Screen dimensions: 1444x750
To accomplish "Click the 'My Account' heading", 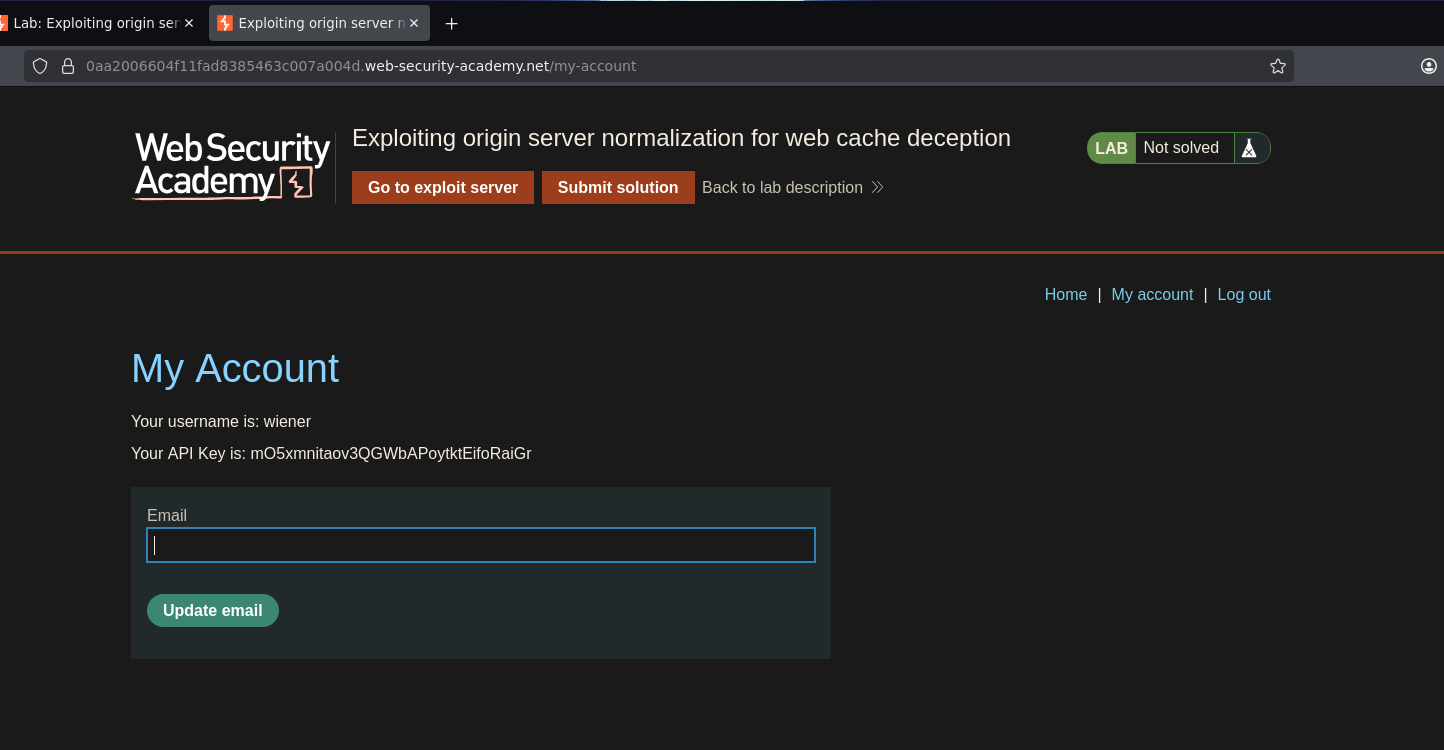I will [x=235, y=368].
